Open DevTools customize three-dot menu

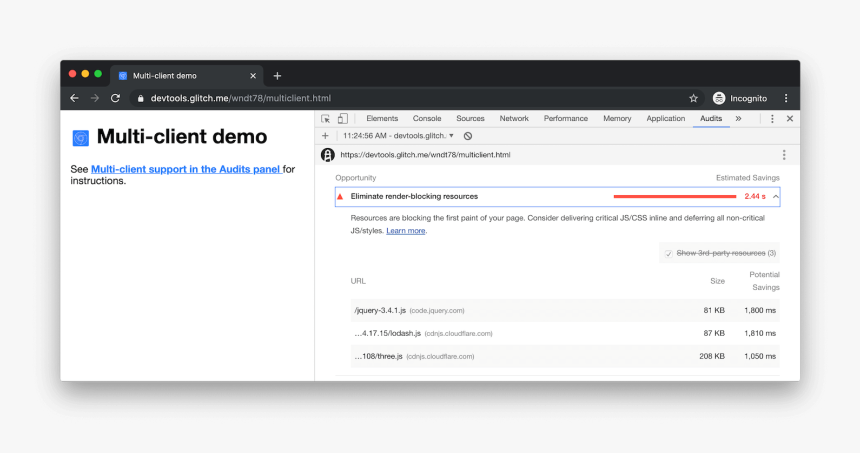coord(772,118)
